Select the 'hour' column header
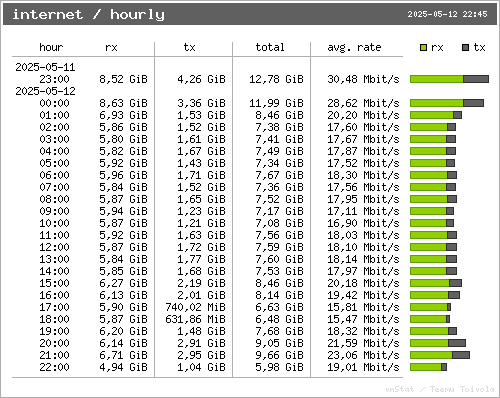The image size is (500, 398). pos(51,47)
